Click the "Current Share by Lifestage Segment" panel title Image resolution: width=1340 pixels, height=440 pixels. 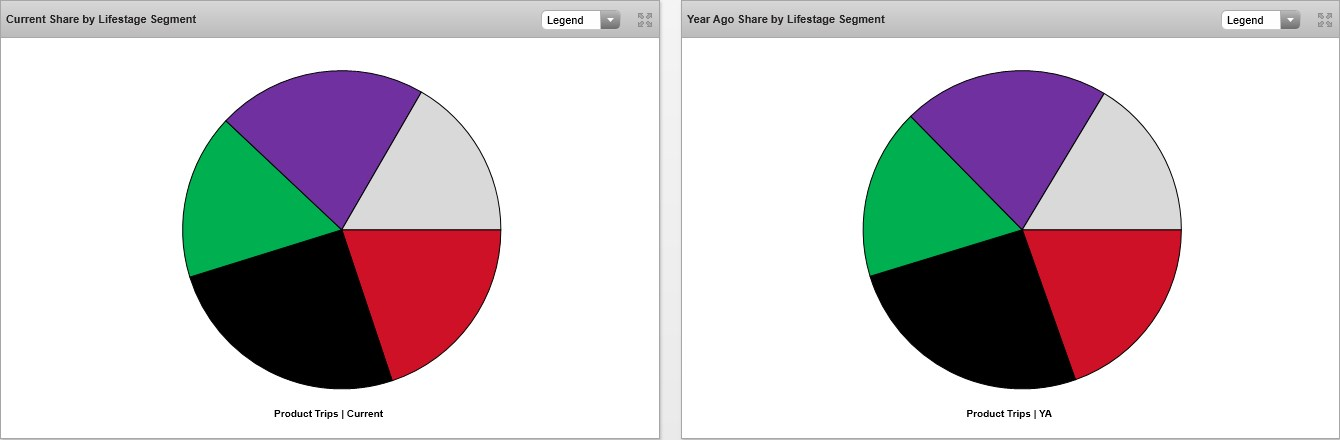101,19
